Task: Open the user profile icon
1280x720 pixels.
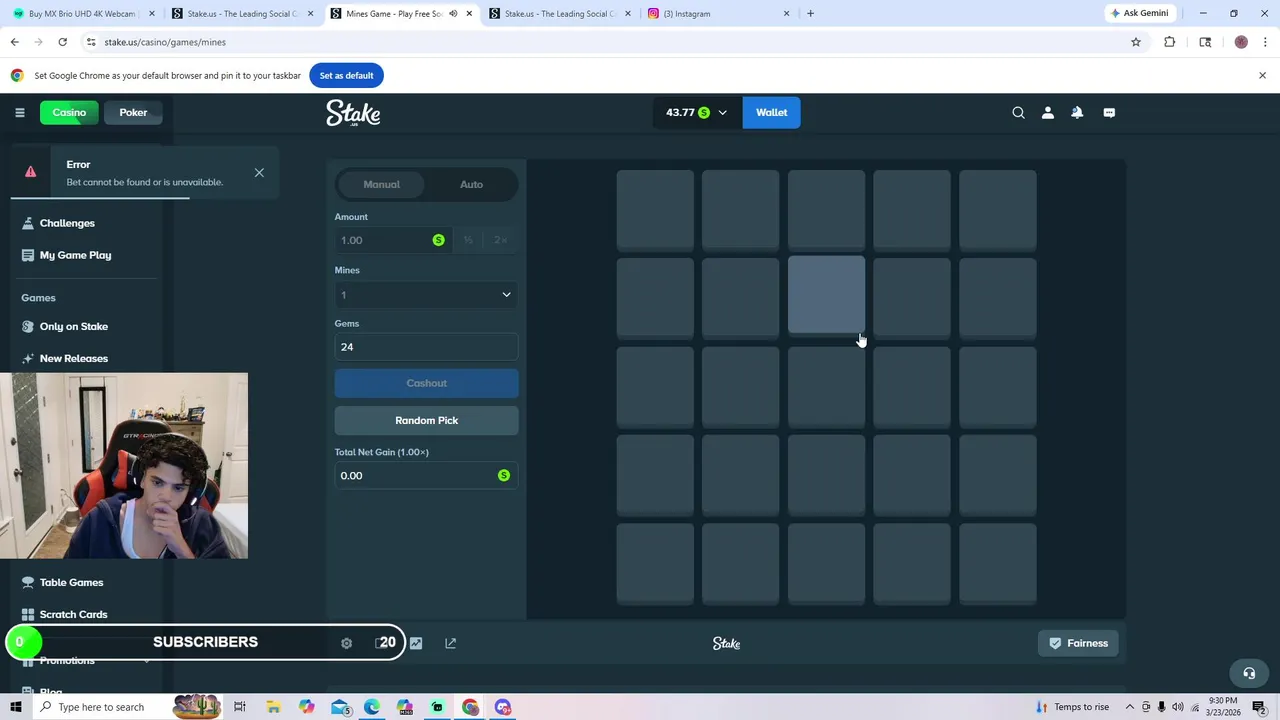Action: pyautogui.click(x=1047, y=113)
